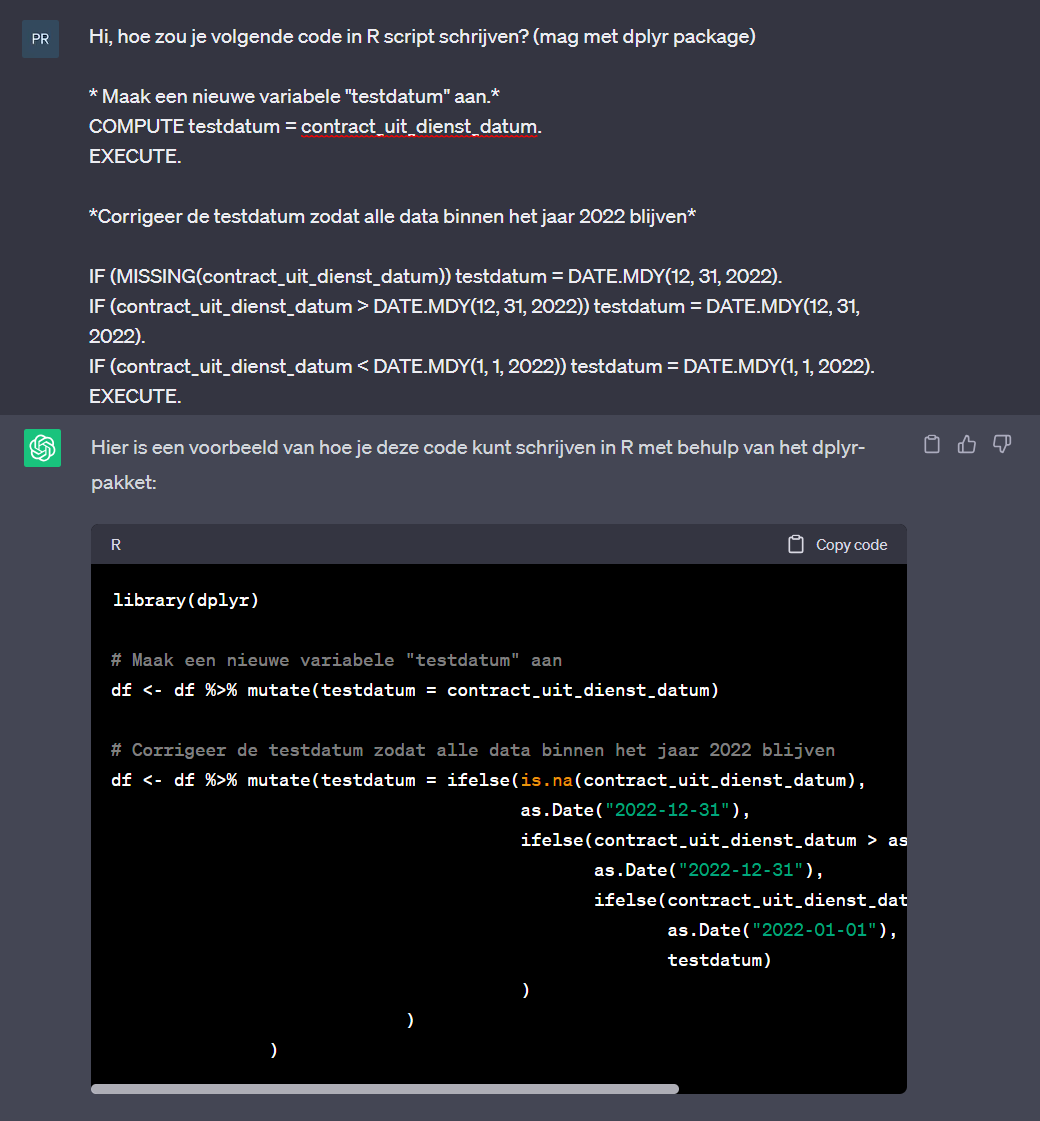
Task: Click the IF (MISSING(contract_uit_dienst_datum)) prompt line
Action: [435, 277]
